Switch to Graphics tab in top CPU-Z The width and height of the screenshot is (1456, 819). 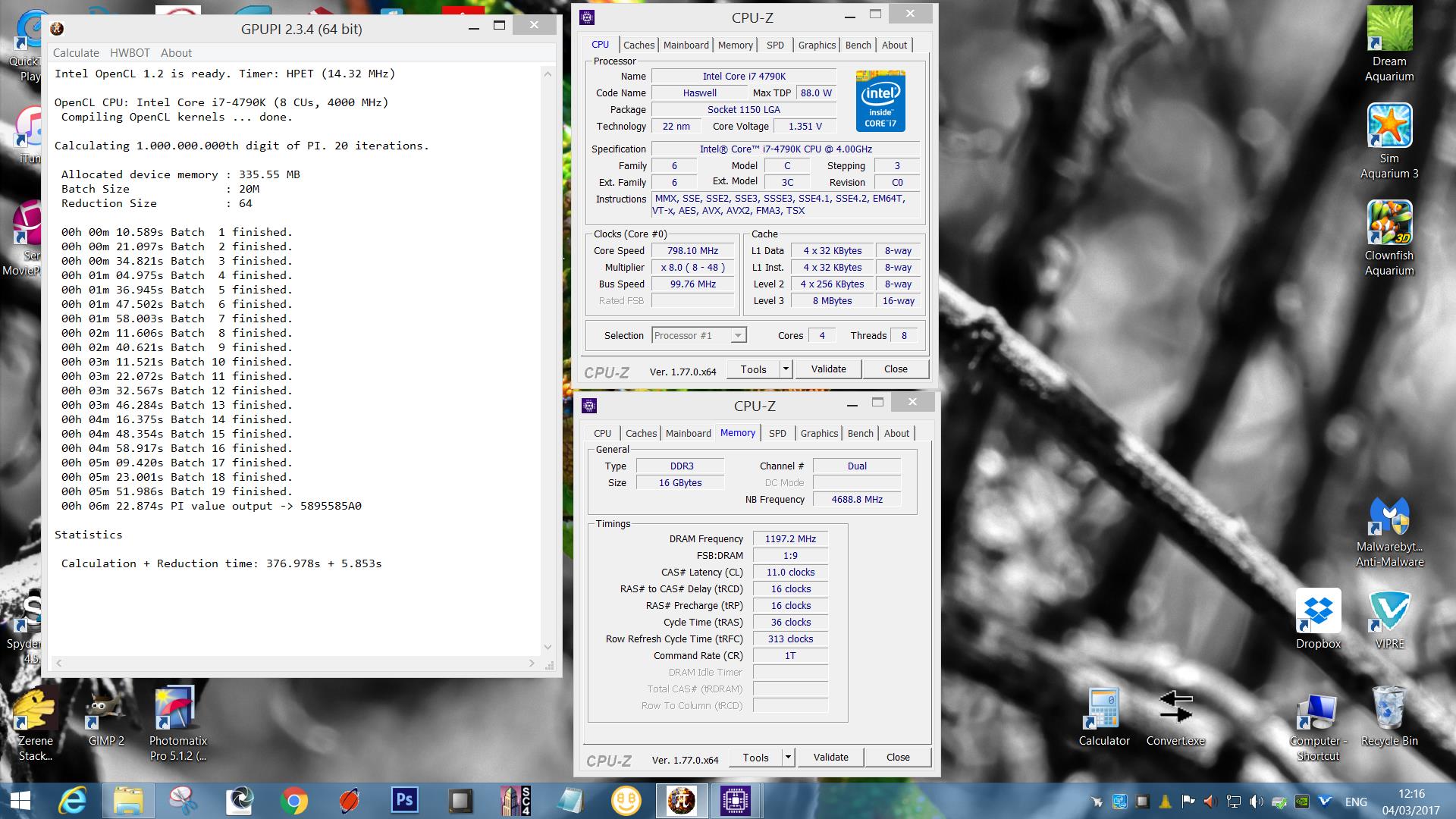click(817, 45)
